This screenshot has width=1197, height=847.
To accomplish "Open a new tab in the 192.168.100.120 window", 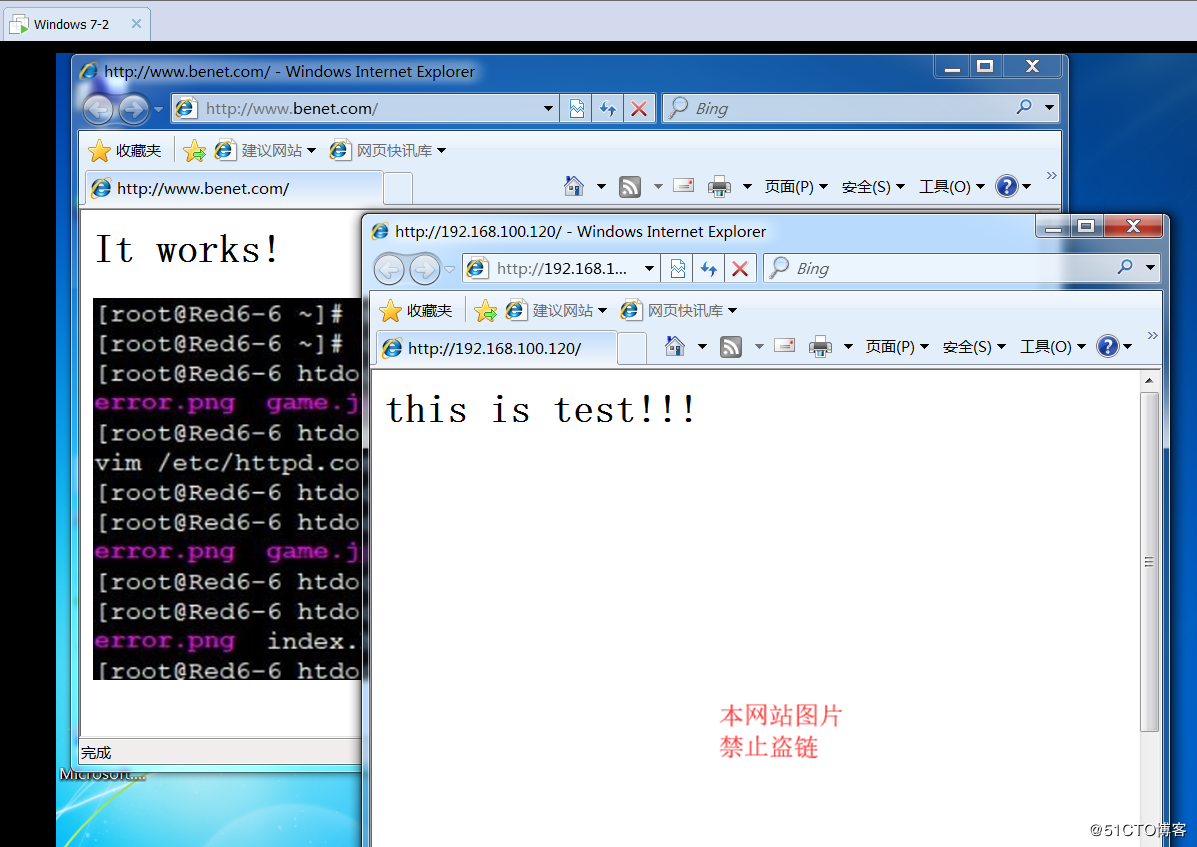I will (x=632, y=349).
